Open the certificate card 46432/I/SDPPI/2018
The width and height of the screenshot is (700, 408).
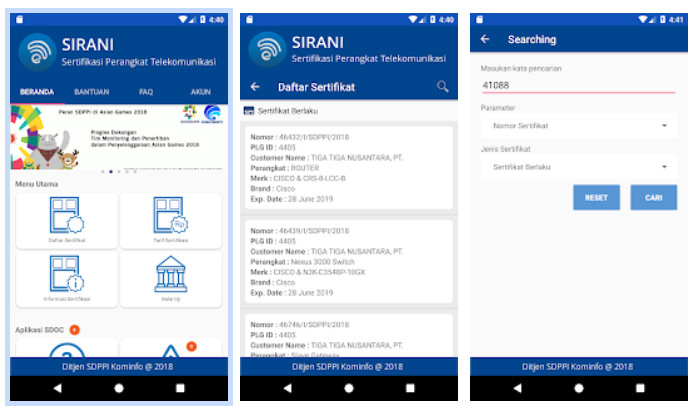(347, 168)
